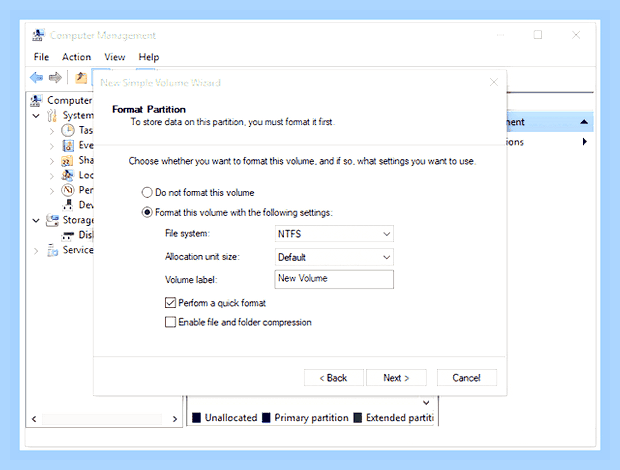Collapse the System Tools tree node

coord(36,116)
